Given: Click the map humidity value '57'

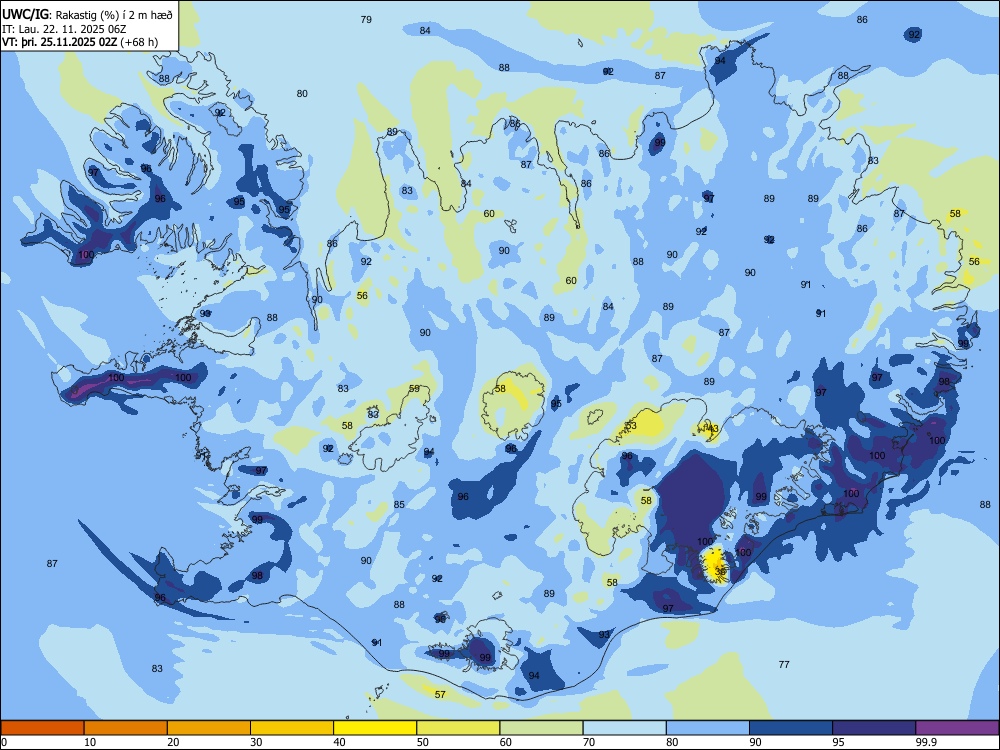Looking at the screenshot, I should click(440, 695).
